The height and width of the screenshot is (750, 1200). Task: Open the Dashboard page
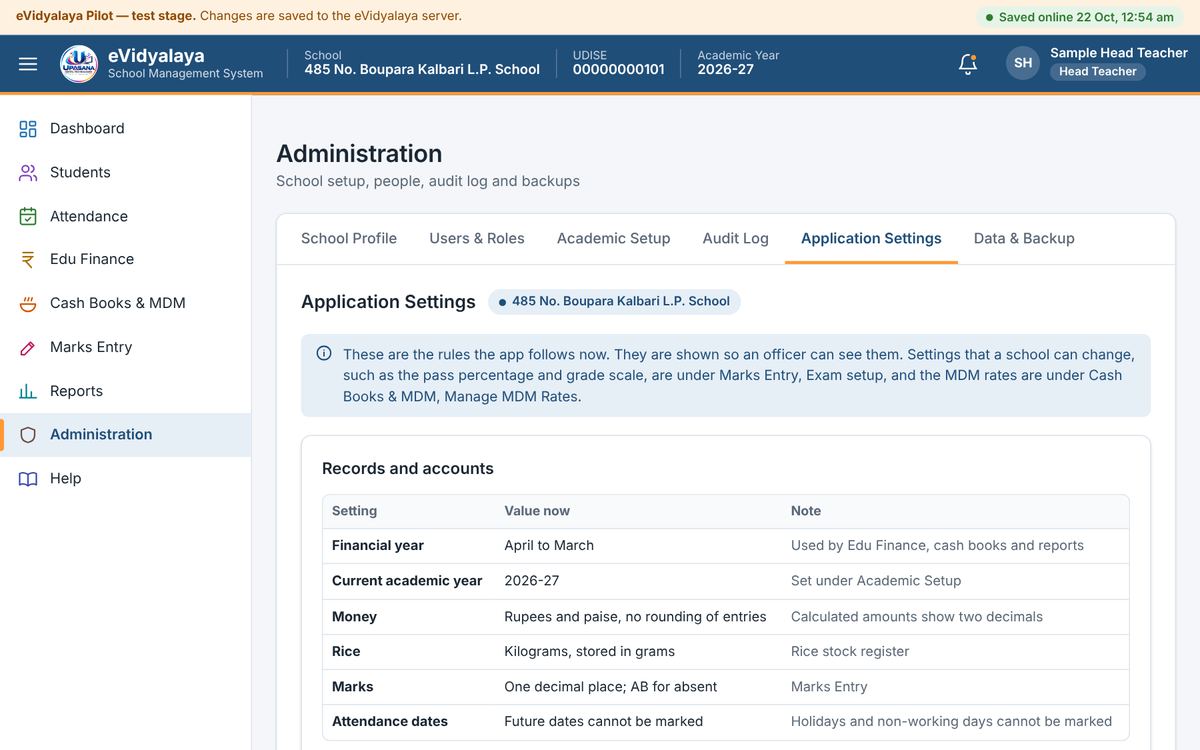pyautogui.click(x=125, y=129)
